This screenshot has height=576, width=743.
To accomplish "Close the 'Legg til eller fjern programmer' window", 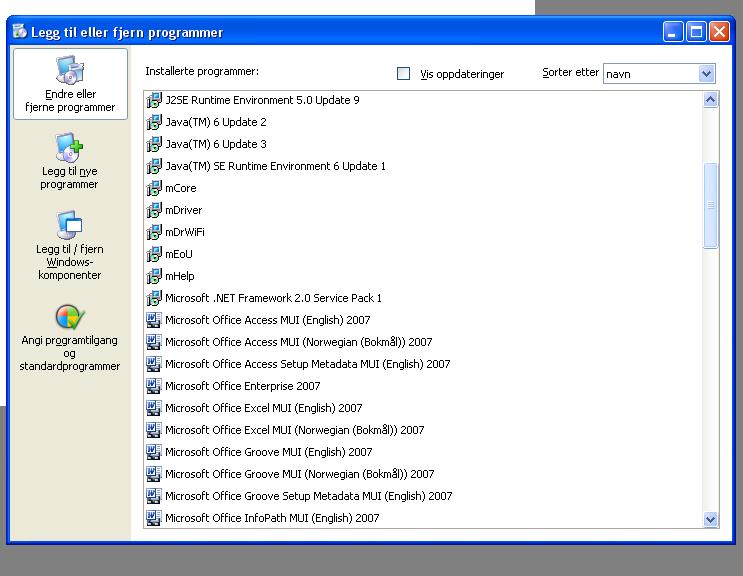I will pos(719,32).
